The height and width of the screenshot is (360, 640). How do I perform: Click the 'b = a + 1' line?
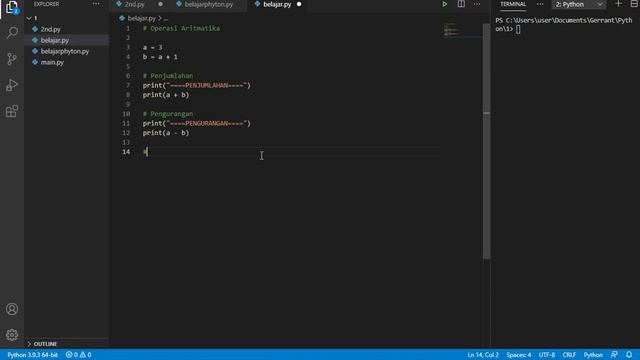click(160, 57)
